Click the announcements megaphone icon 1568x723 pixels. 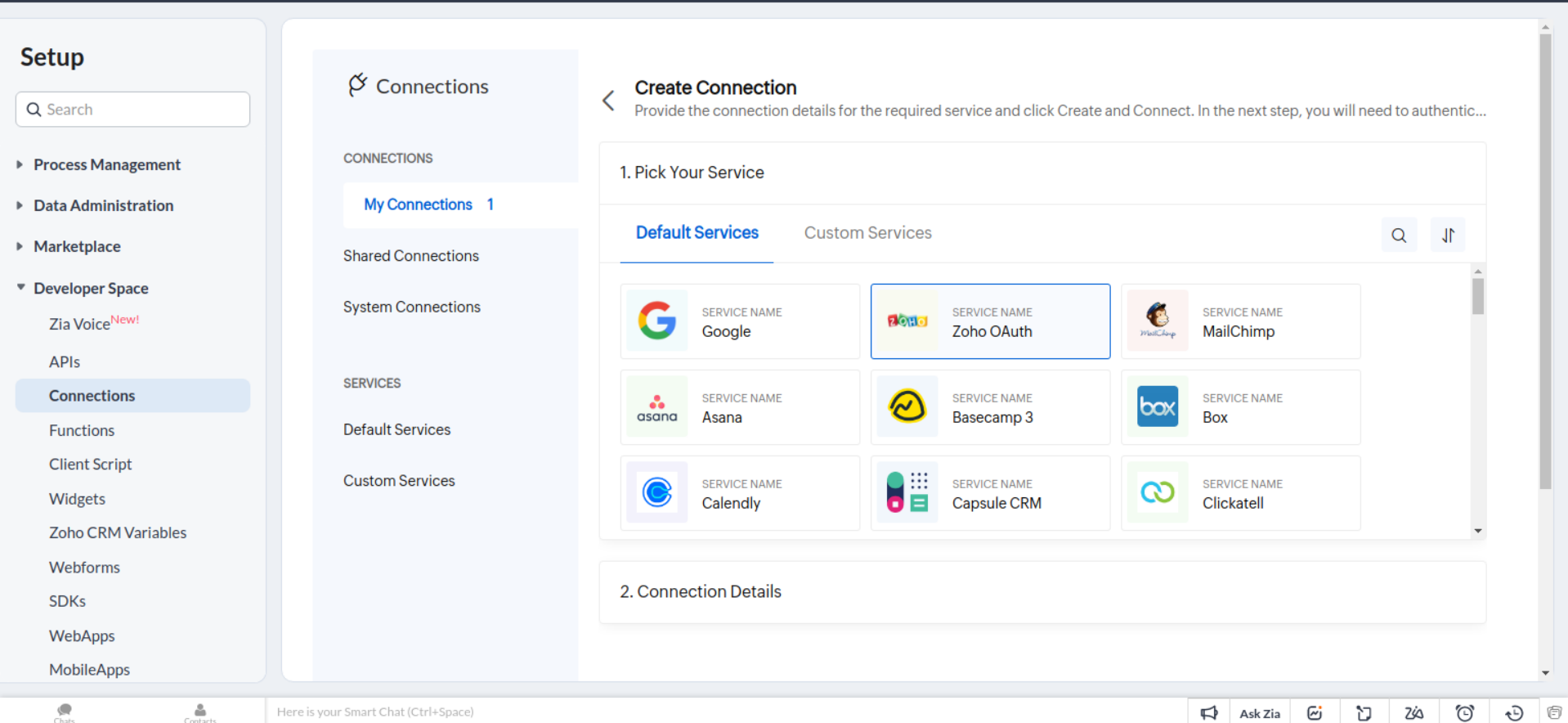(1209, 712)
